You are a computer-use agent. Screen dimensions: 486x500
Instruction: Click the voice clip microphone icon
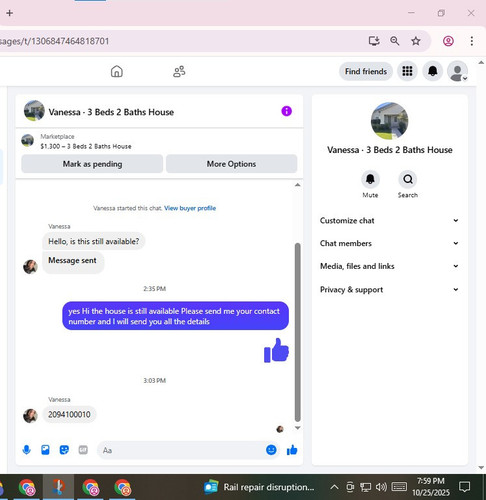pyautogui.click(x=27, y=450)
